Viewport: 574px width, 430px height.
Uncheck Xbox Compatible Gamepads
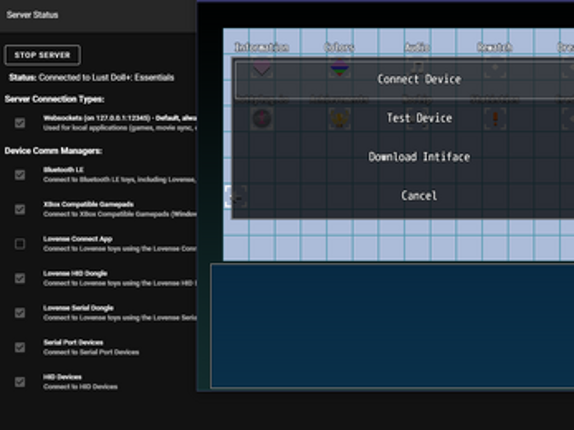[20, 209]
